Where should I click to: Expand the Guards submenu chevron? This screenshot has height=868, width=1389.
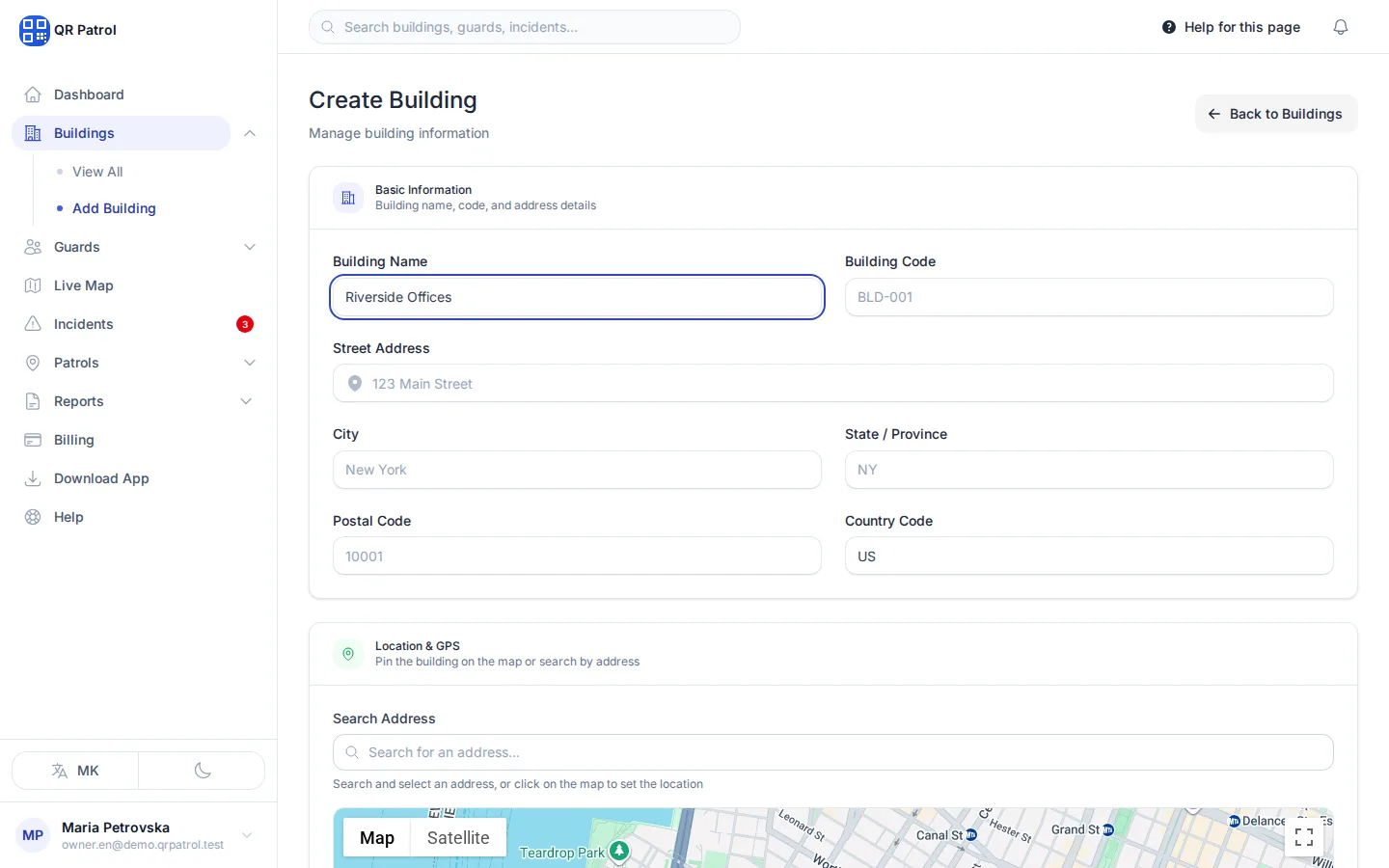coord(250,247)
